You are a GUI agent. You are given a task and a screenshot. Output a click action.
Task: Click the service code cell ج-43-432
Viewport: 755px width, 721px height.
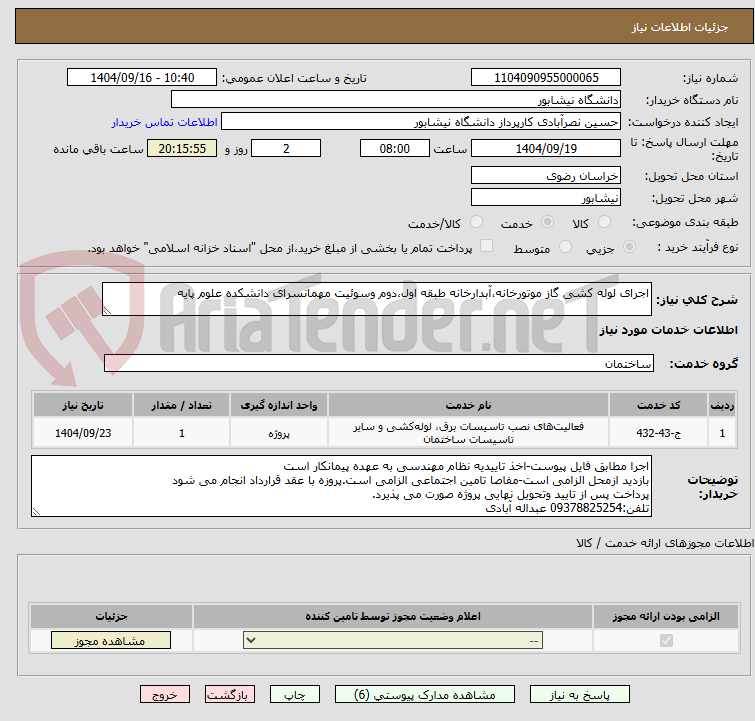658,433
